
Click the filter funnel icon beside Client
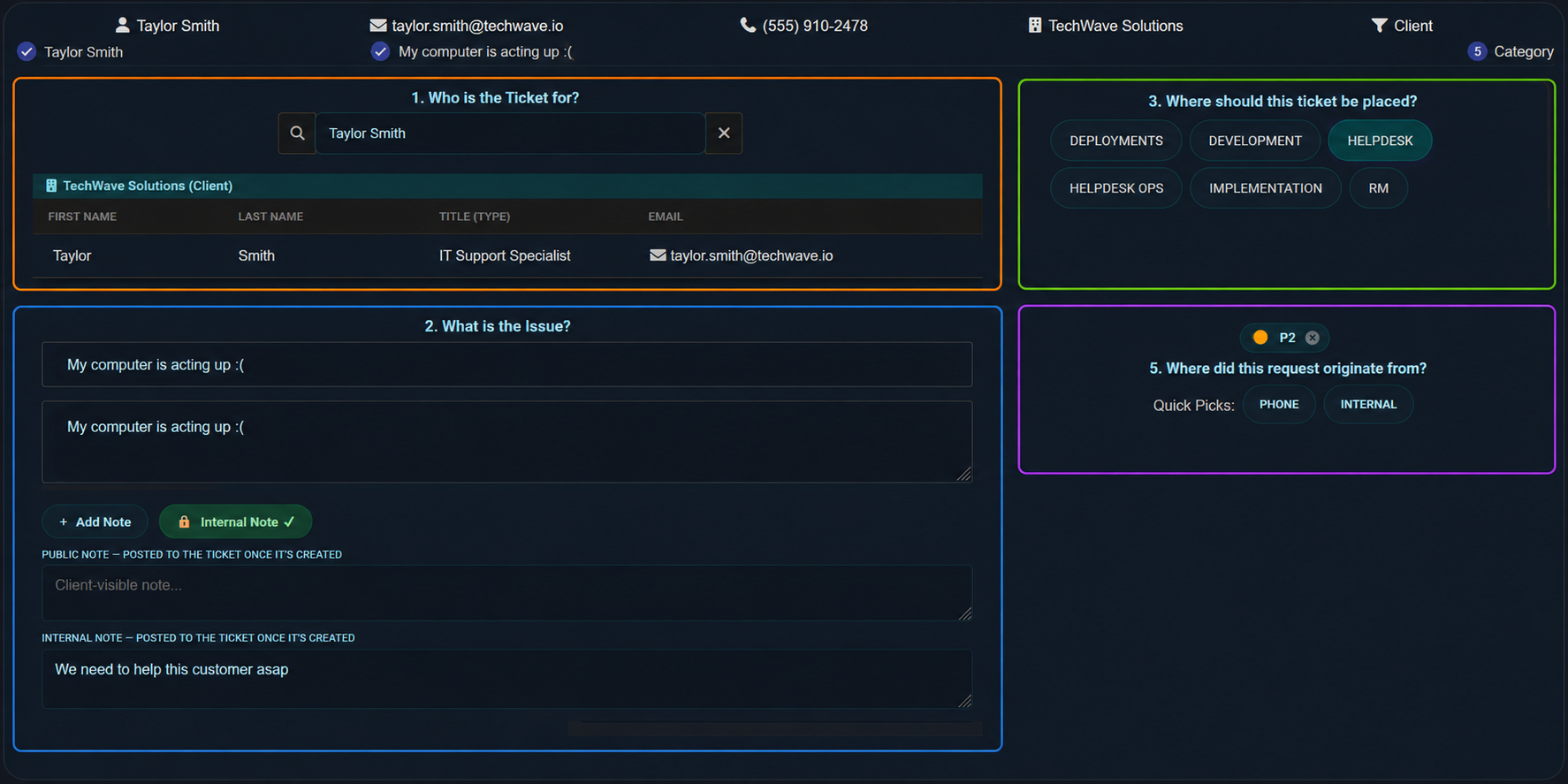pyautogui.click(x=1379, y=26)
